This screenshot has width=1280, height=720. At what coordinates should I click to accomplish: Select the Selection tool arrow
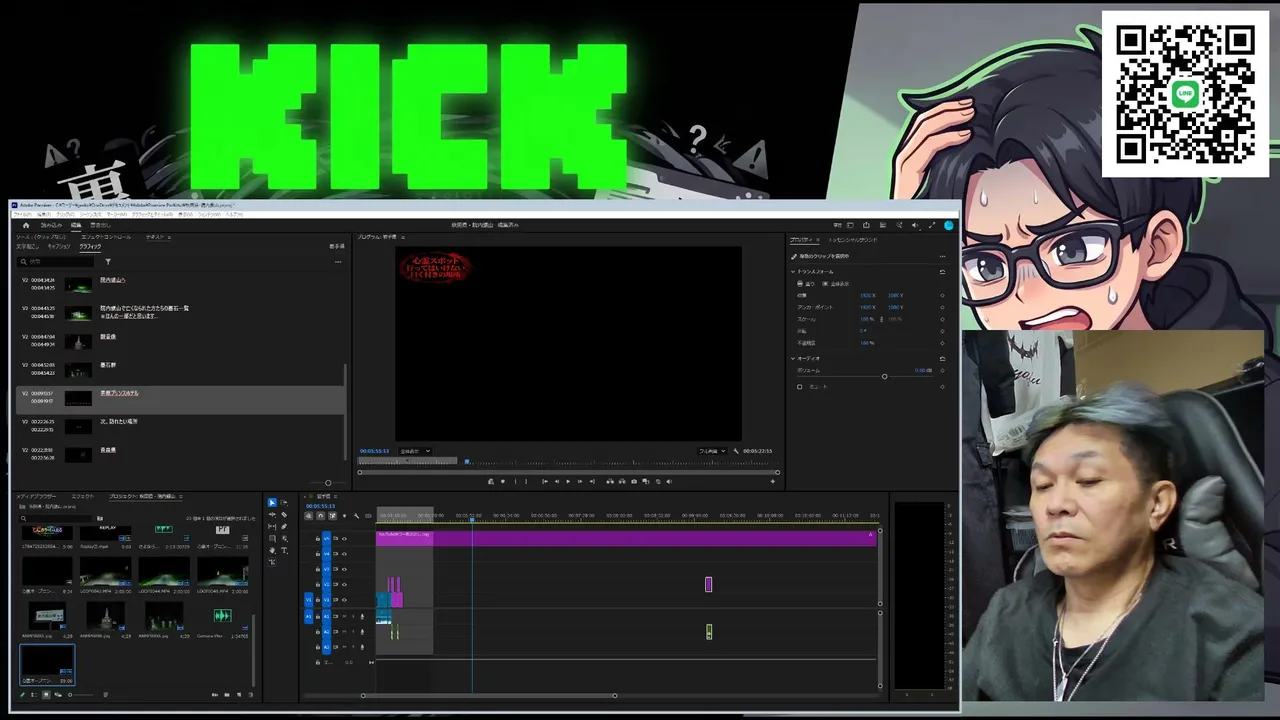point(272,503)
